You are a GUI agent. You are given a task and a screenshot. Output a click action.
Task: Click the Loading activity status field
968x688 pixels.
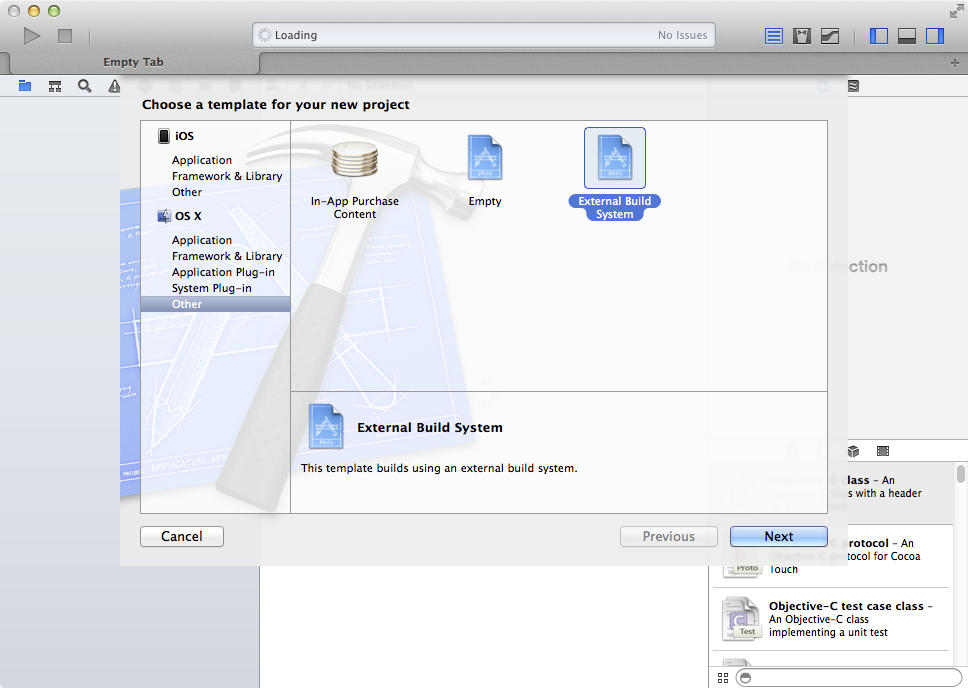pos(483,35)
